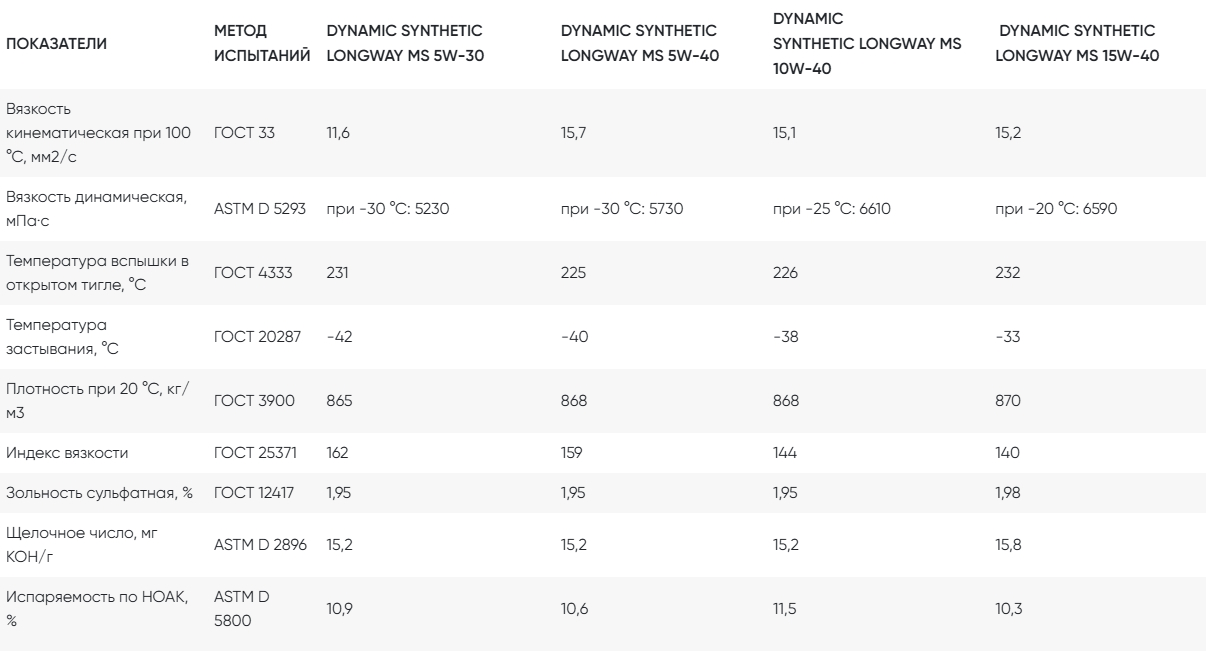Select the LONGWAY MS 10W-40 column header
The width and height of the screenshot is (1206, 651).
[x=867, y=44]
